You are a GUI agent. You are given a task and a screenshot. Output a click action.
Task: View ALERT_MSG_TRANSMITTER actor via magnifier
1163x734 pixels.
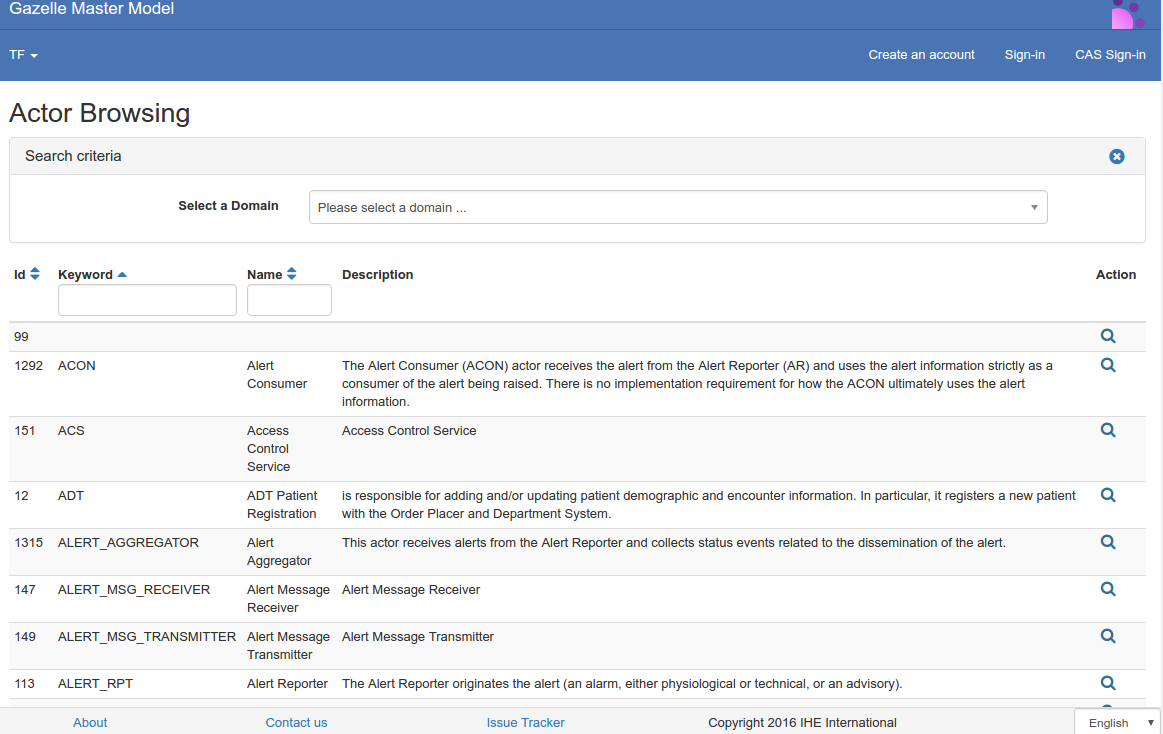(1107, 636)
